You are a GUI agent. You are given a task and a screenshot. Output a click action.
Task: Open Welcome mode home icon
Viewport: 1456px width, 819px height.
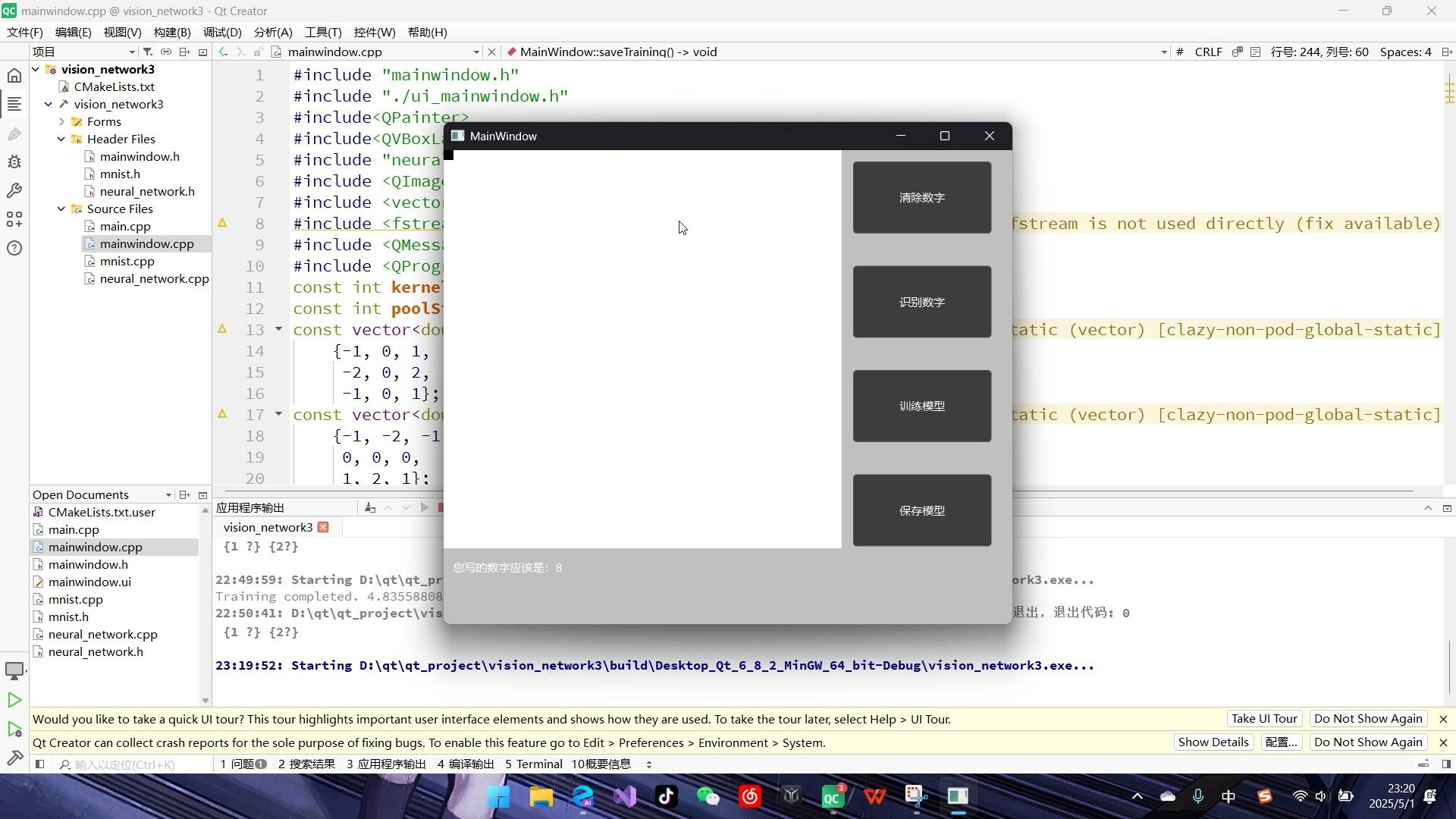(x=14, y=76)
